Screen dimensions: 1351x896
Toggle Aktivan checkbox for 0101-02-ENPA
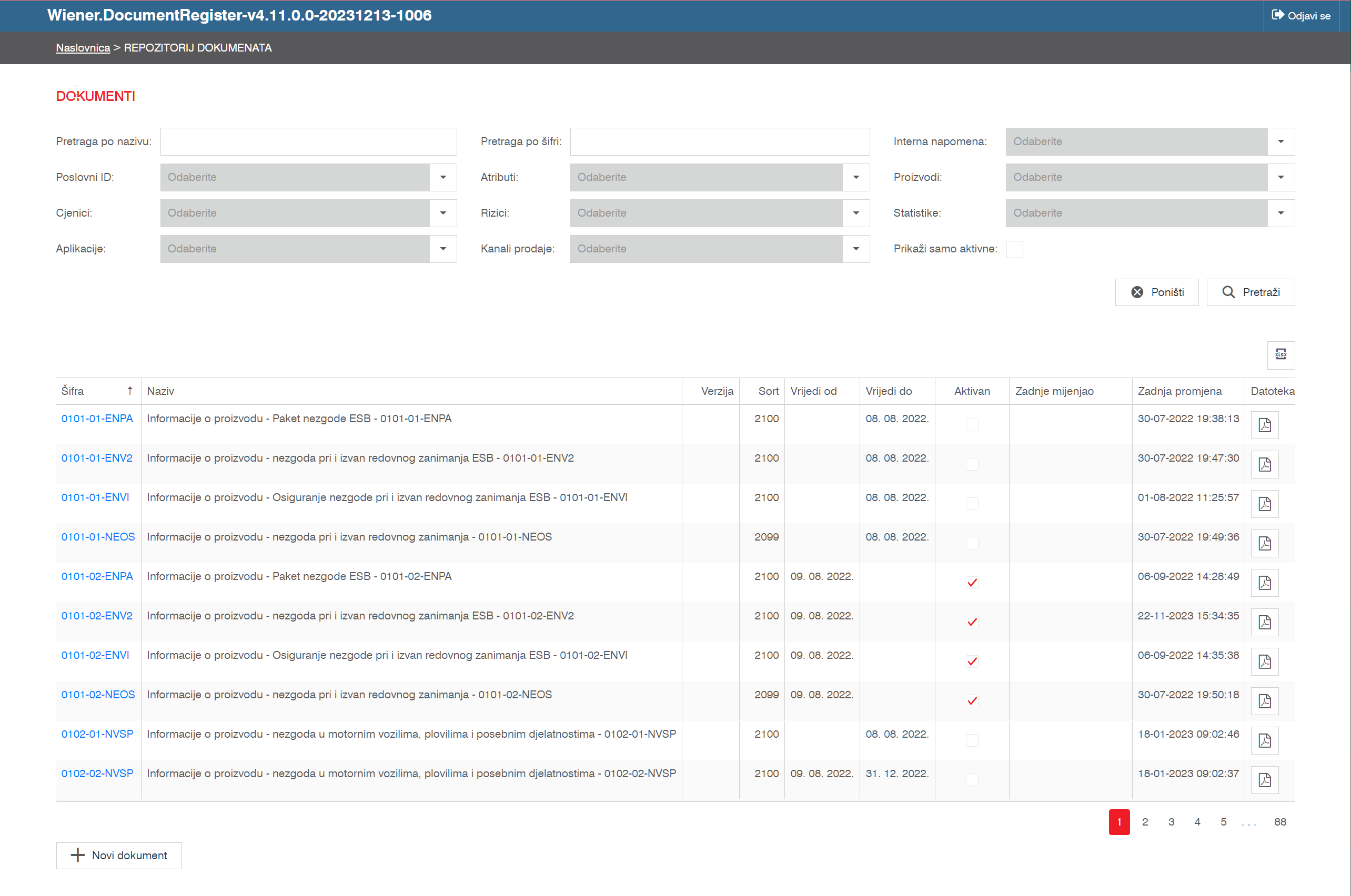(971, 582)
